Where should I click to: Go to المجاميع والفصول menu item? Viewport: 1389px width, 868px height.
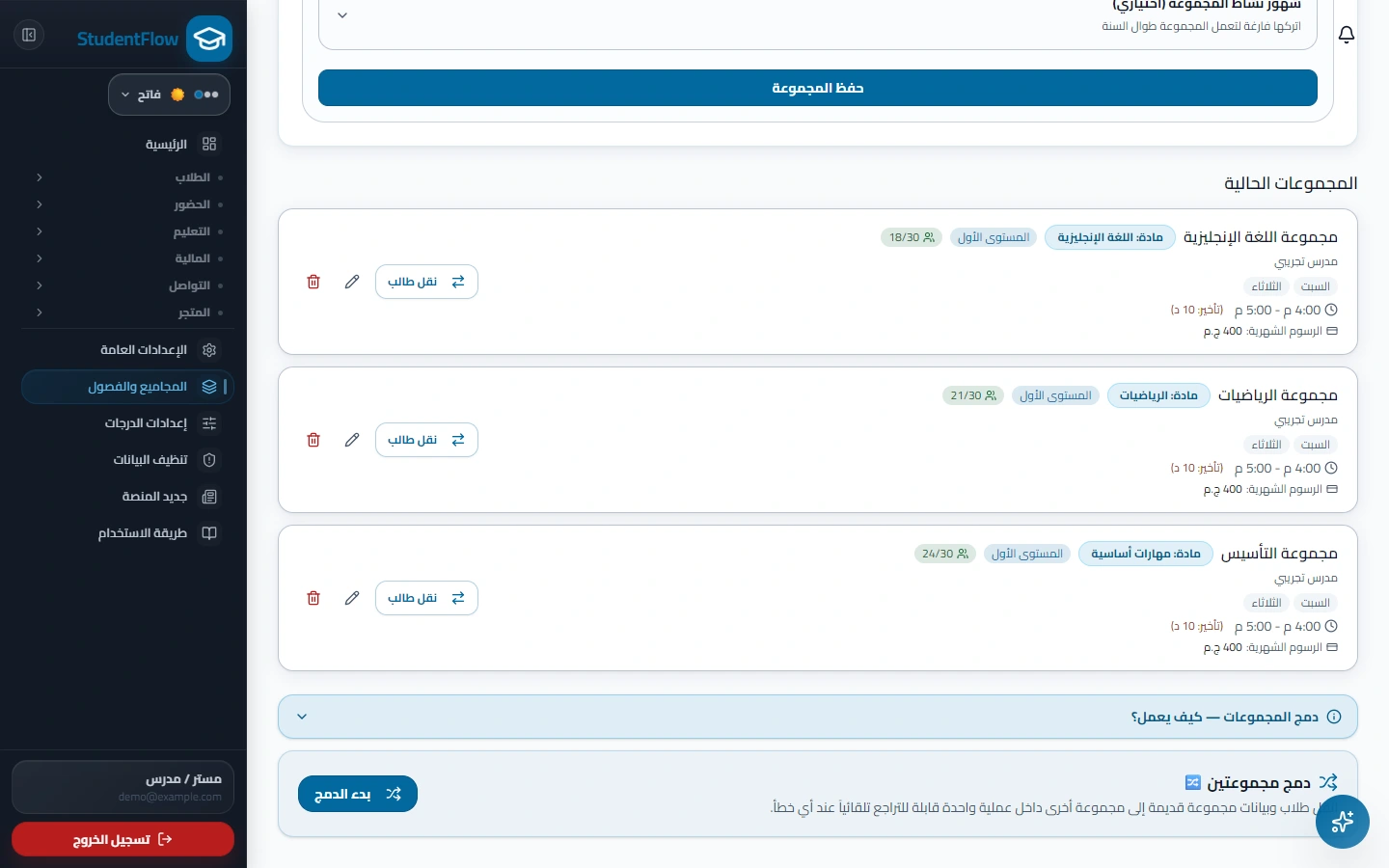tap(127, 387)
